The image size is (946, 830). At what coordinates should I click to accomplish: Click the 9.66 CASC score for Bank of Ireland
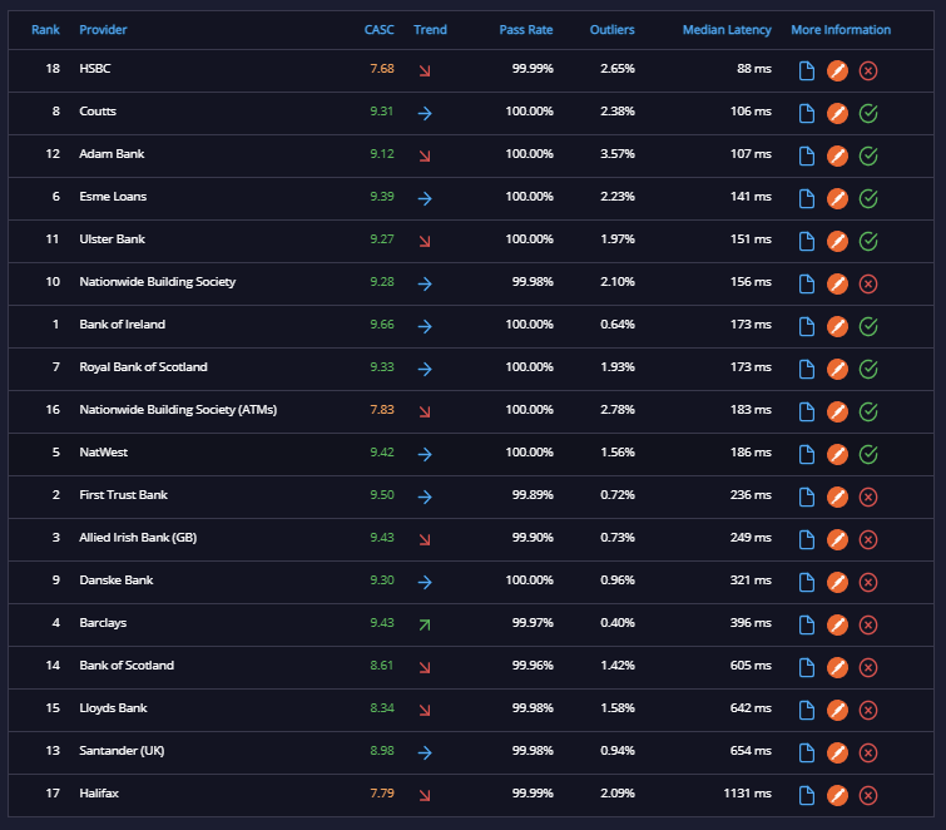point(382,325)
